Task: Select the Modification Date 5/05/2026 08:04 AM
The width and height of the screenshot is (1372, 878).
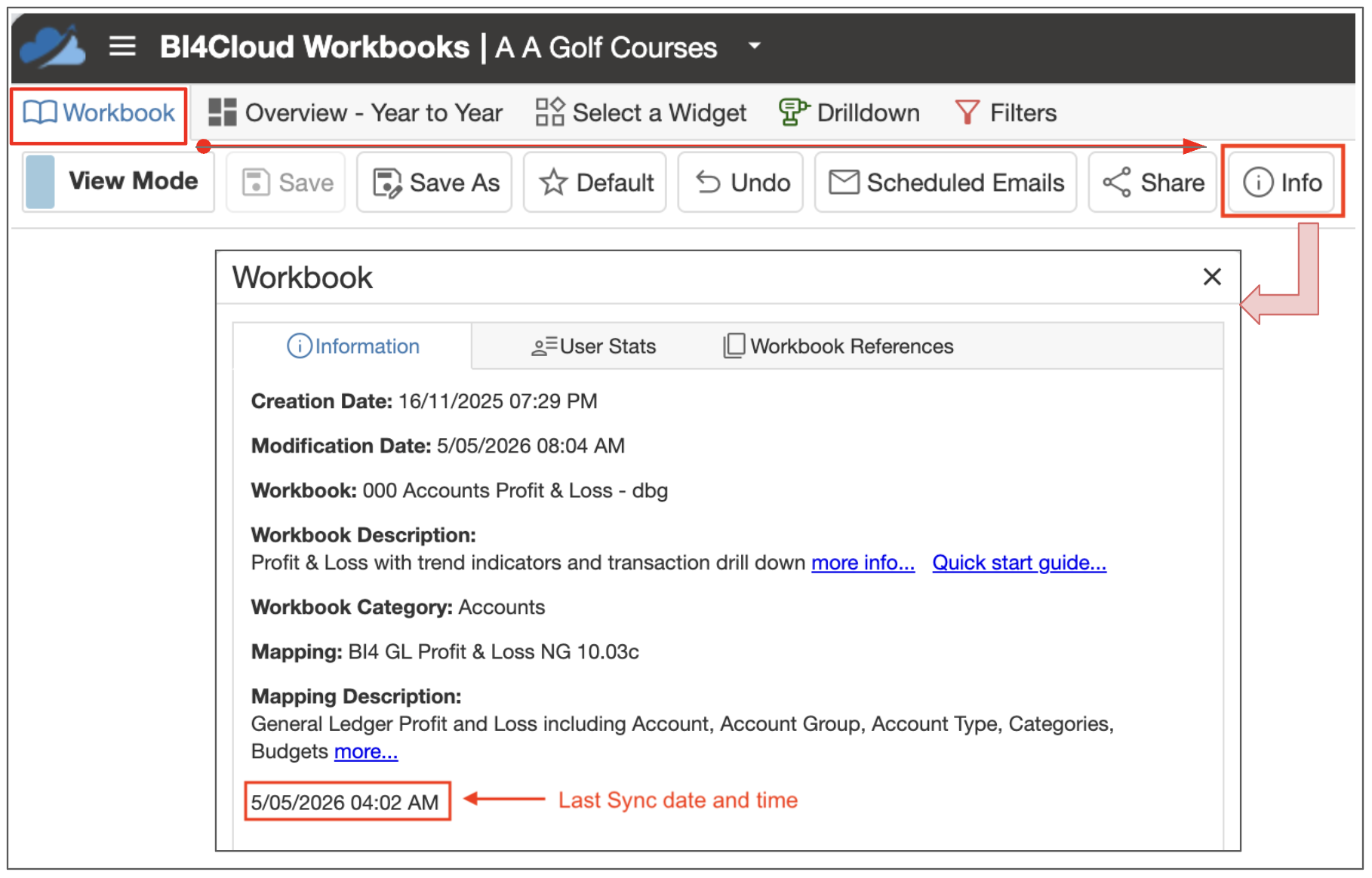Action: point(531,446)
